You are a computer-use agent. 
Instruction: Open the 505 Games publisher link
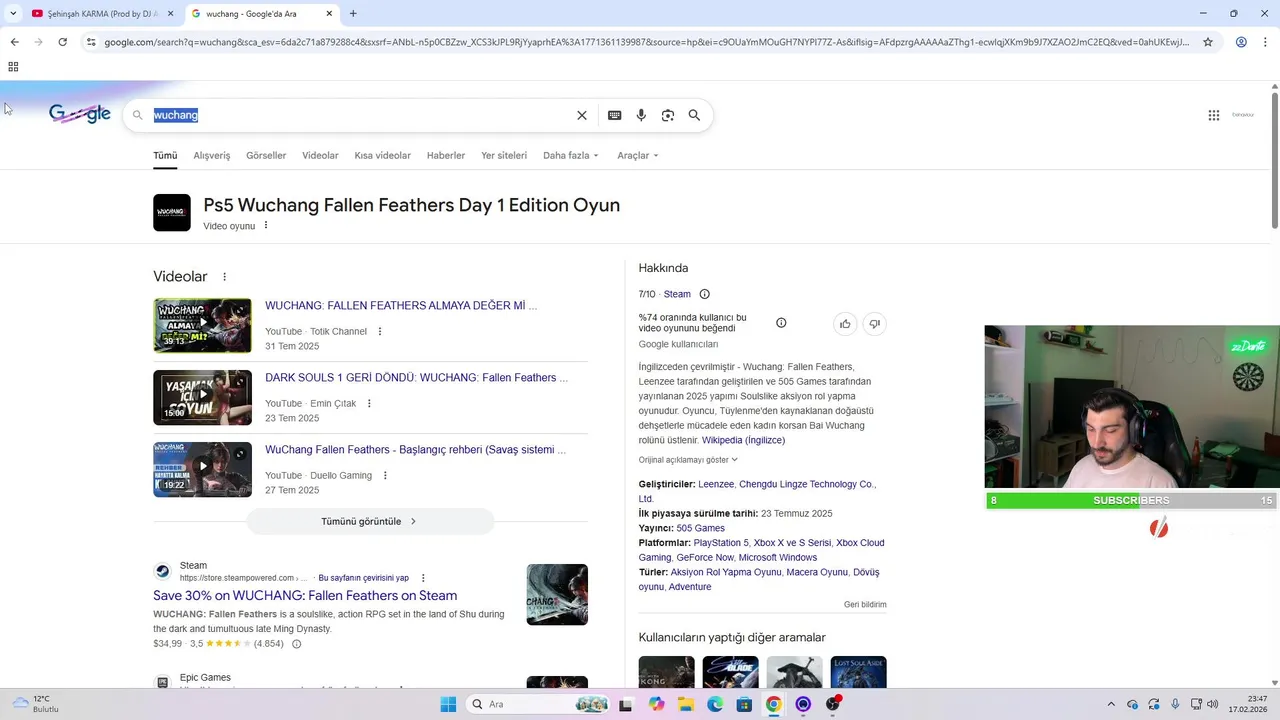(x=700, y=528)
